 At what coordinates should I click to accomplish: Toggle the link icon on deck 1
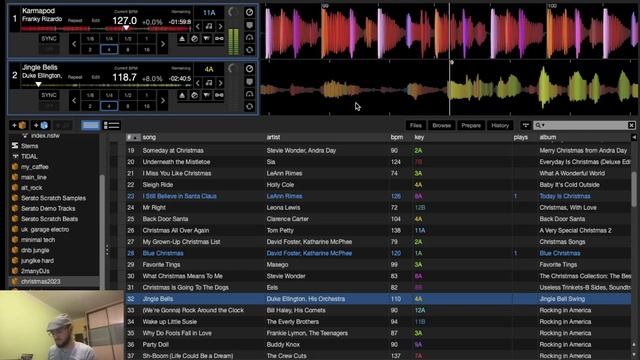coord(219,39)
